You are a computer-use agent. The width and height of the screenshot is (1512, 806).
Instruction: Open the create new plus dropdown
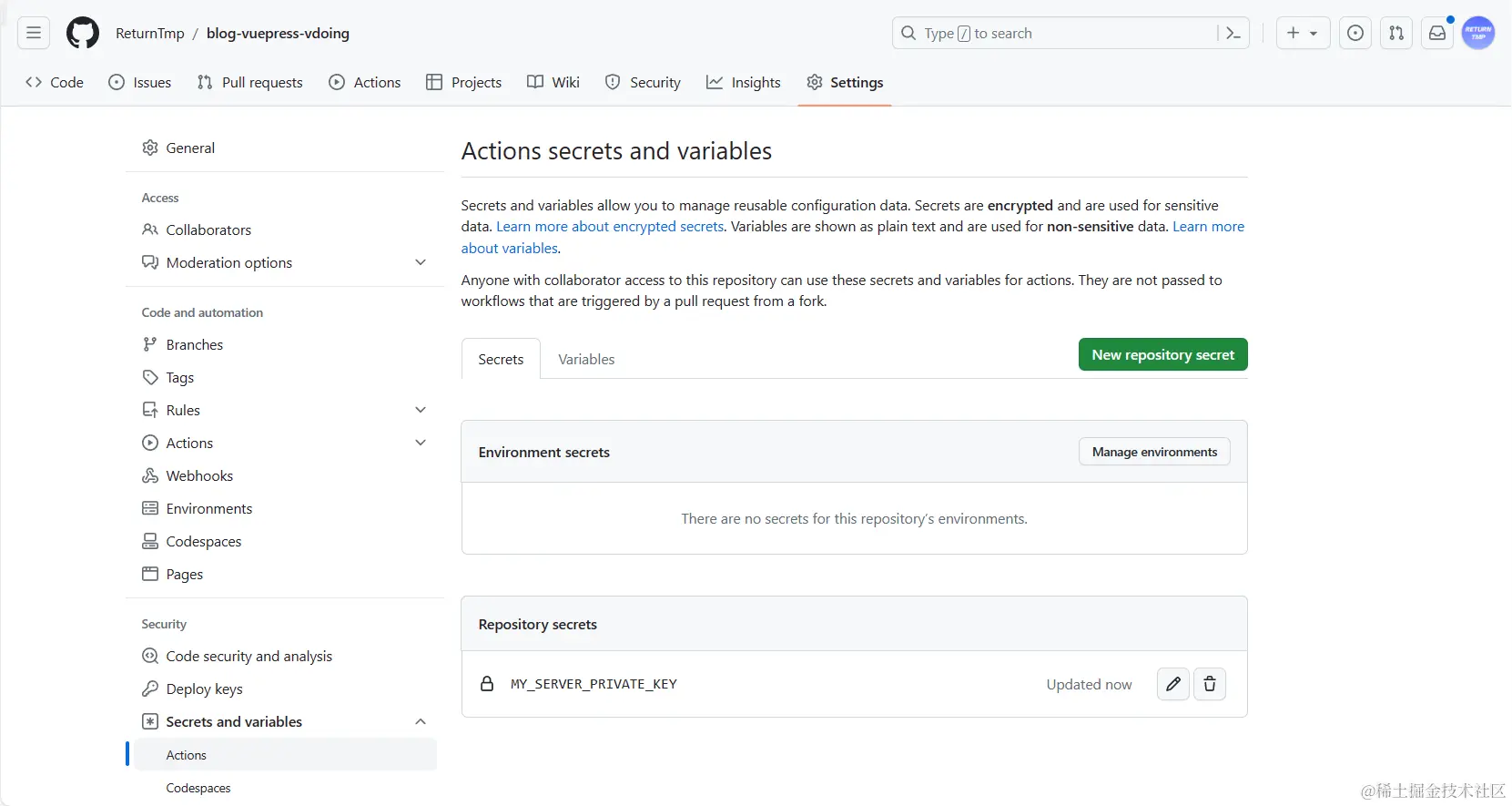coord(1303,34)
